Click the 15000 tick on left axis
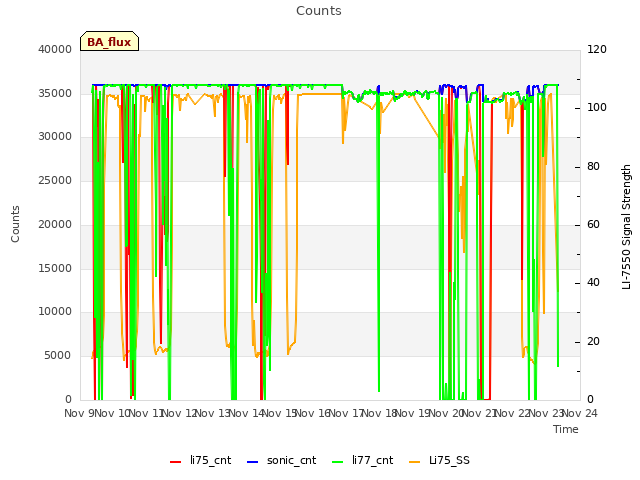 coord(55,268)
